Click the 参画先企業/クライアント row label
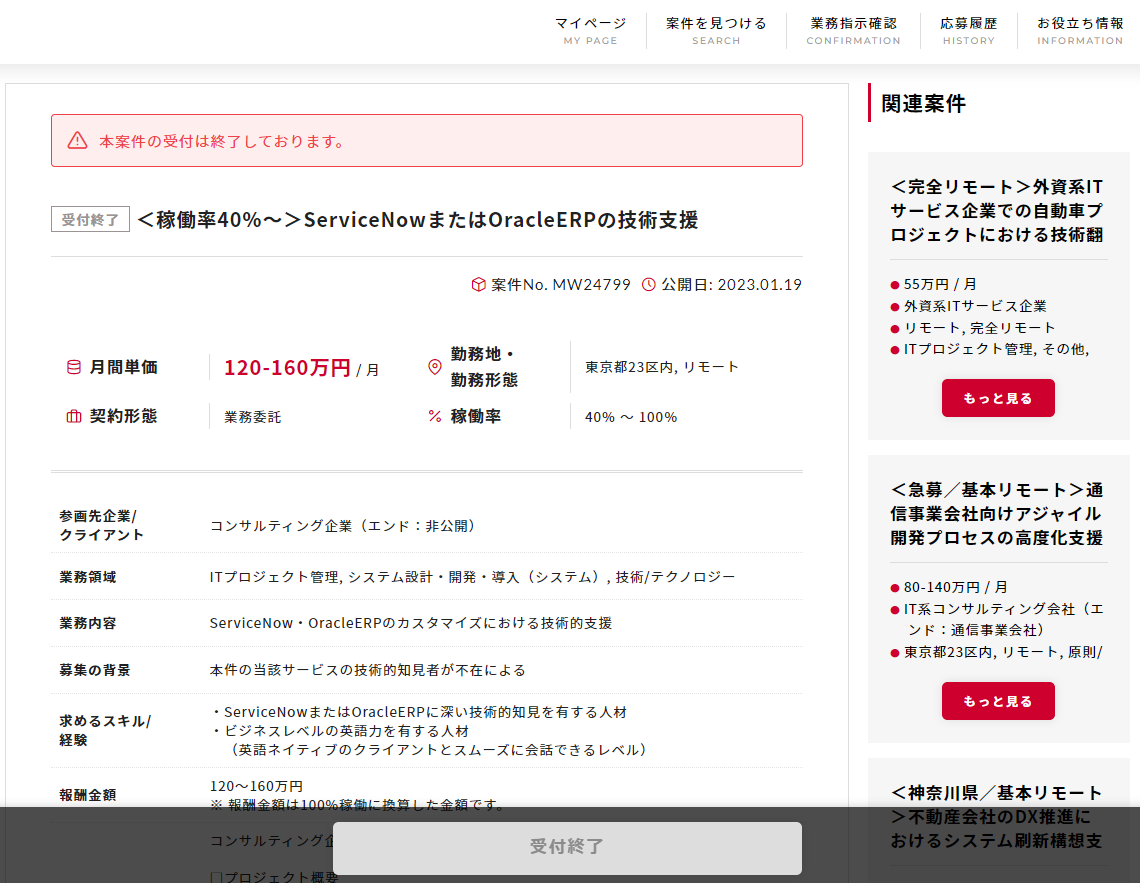This screenshot has width=1140, height=883. 102,525
